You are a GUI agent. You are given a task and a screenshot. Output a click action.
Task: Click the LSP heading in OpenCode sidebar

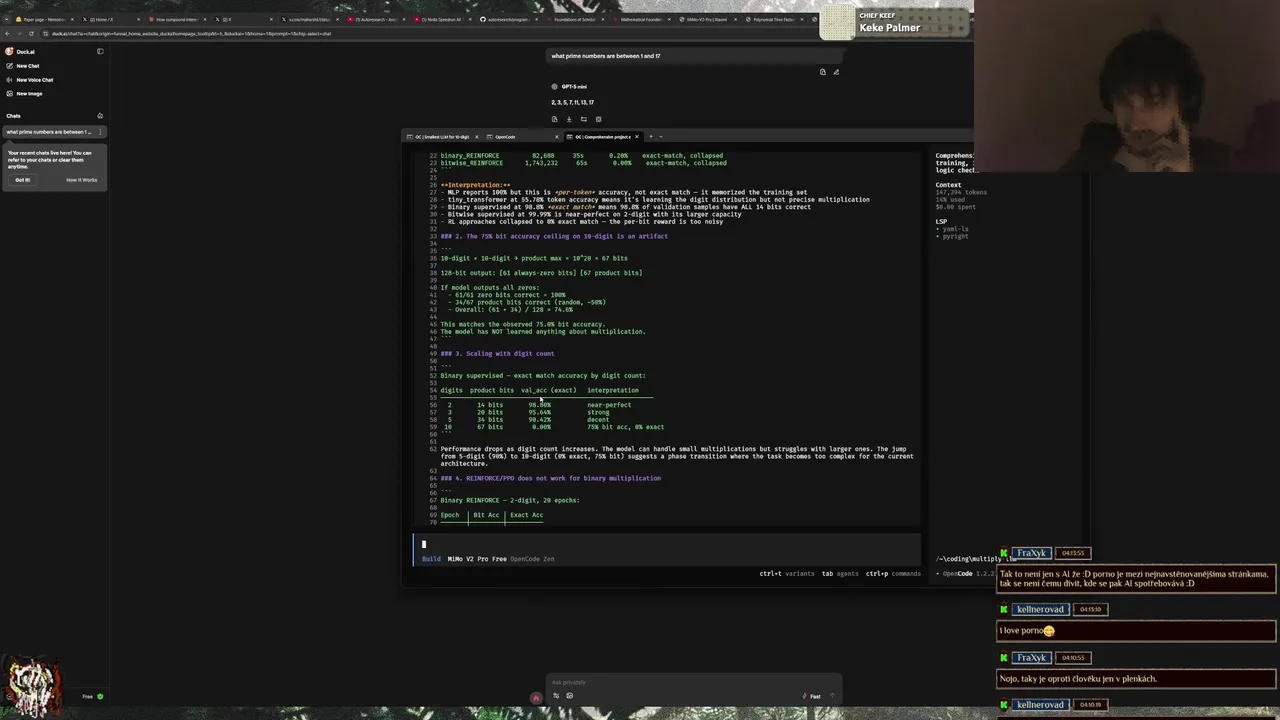[941, 222]
